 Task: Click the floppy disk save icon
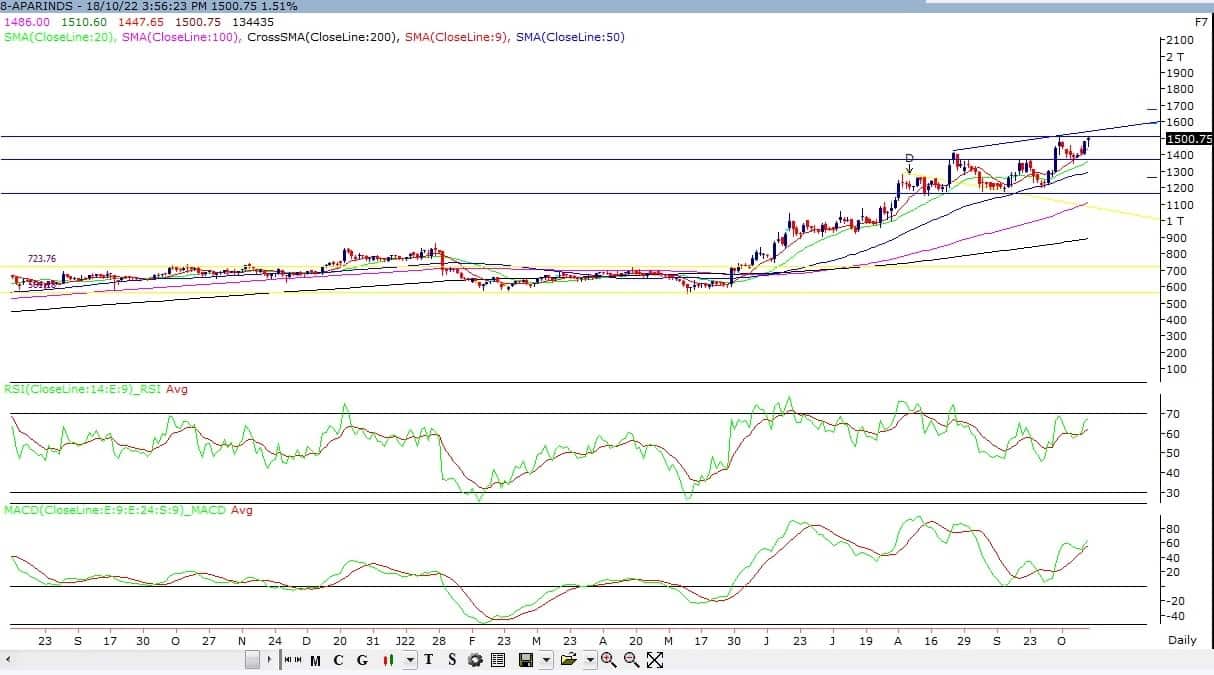(x=525, y=660)
